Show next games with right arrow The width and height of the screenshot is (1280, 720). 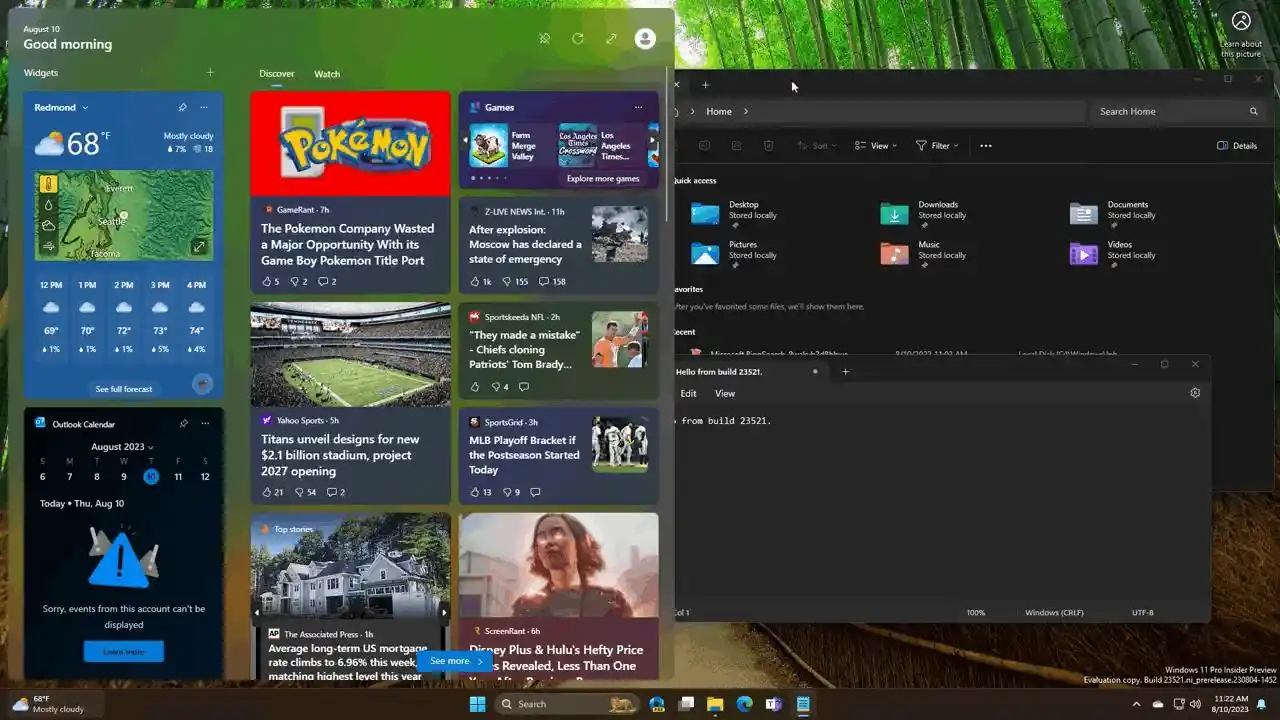point(653,141)
